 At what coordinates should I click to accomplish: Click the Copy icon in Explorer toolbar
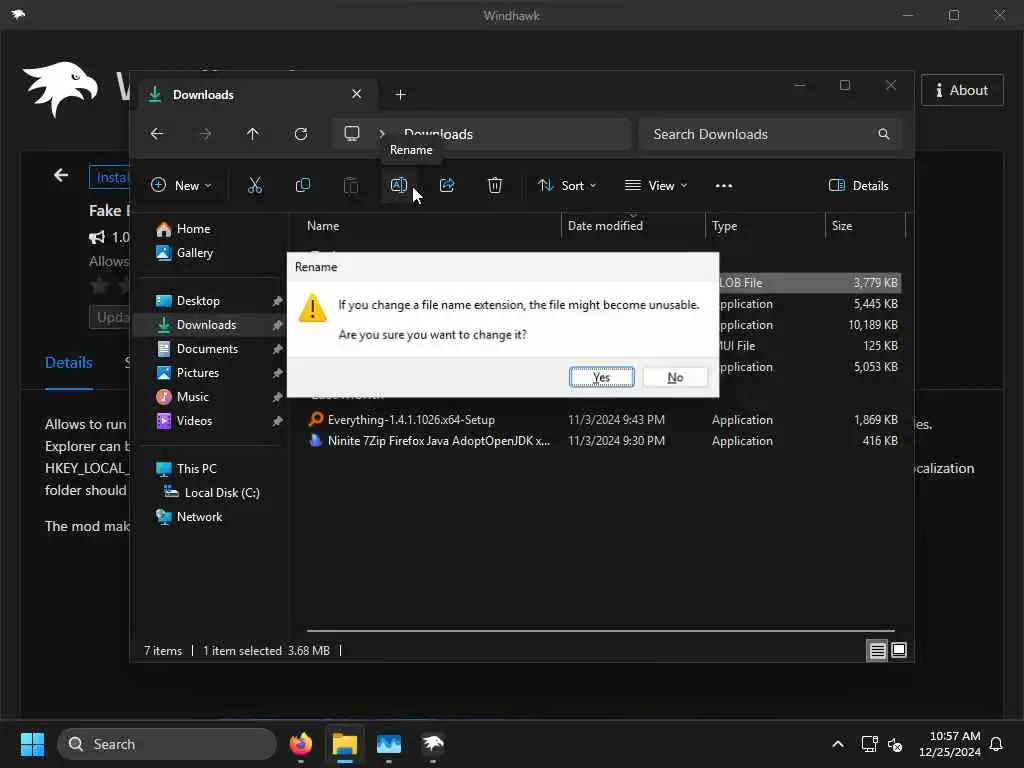[x=302, y=185]
